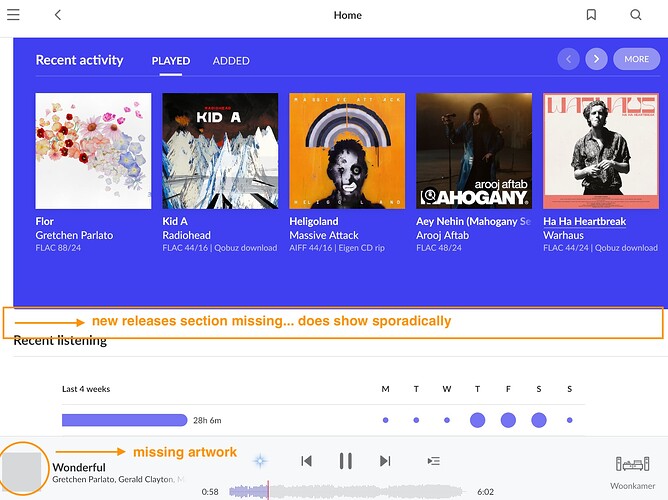The height and width of the screenshot is (500, 668).
Task: Show previous recent activity items
Action: (x=568, y=59)
